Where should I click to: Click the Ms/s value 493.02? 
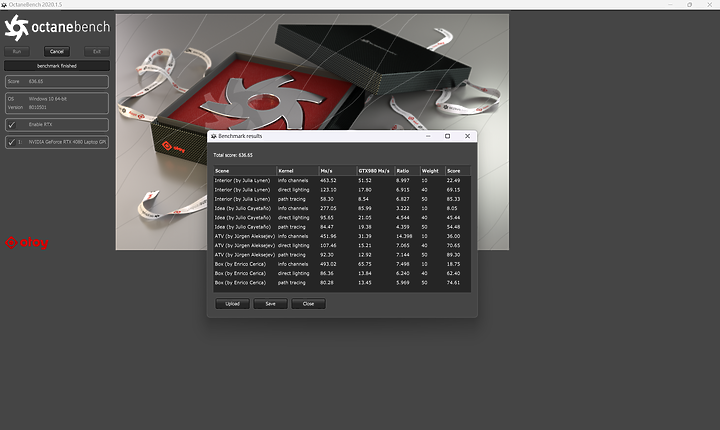[x=328, y=264]
